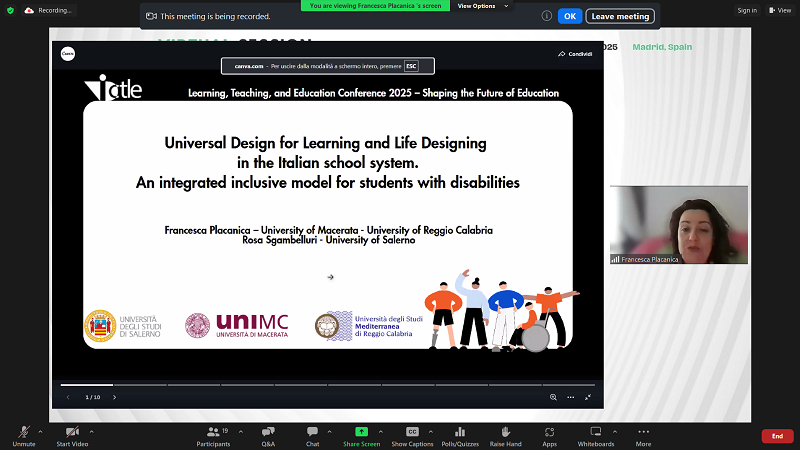Open the View menu at top right
800x450 pixels.
click(x=777, y=10)
